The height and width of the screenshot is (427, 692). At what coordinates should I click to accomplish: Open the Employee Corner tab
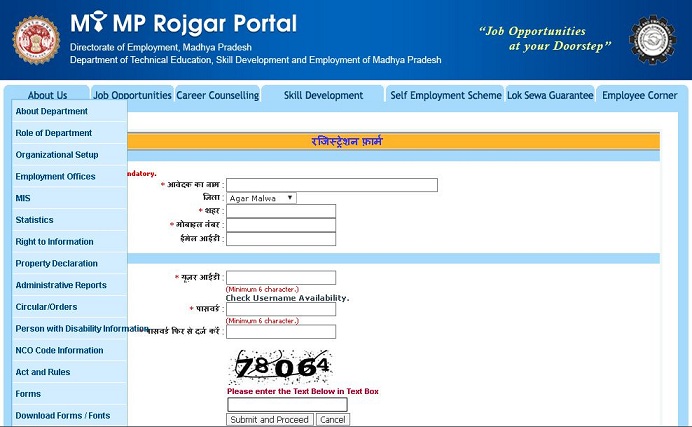pyautogui.click(x=639, y=96)
